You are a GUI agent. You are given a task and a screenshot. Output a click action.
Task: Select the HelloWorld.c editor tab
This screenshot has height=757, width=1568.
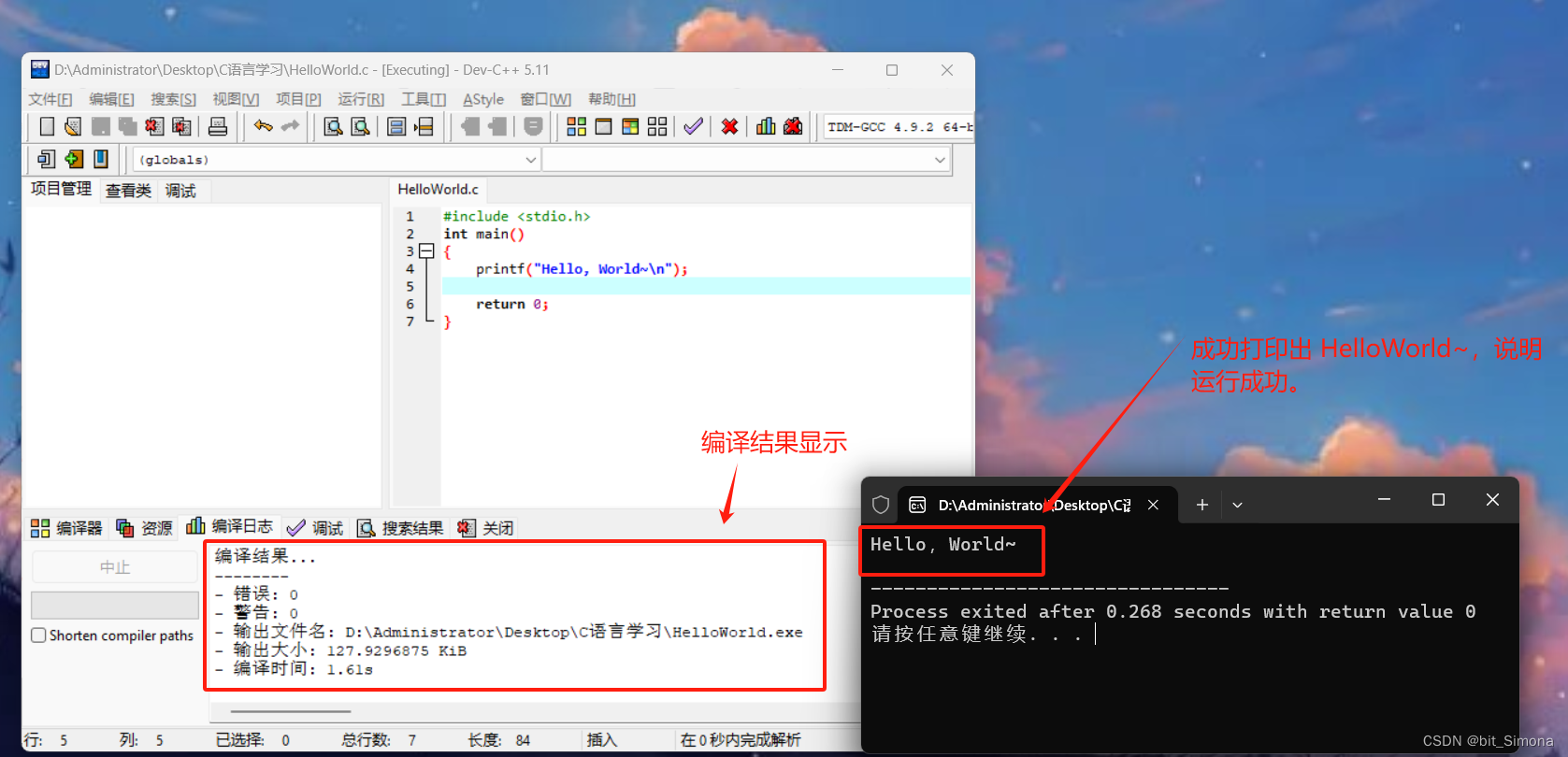pos(438,190)
